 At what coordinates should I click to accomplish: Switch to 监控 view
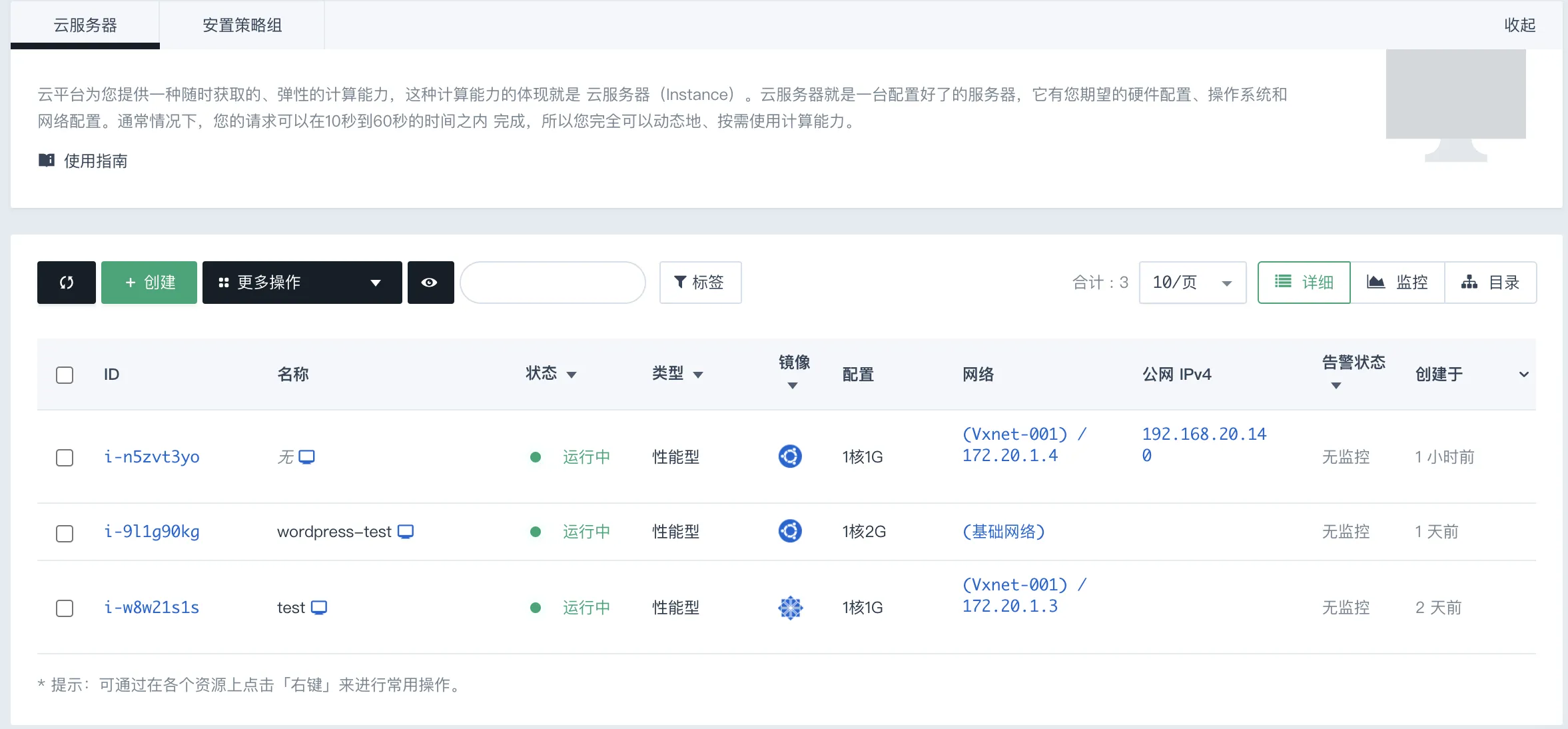1397,283
